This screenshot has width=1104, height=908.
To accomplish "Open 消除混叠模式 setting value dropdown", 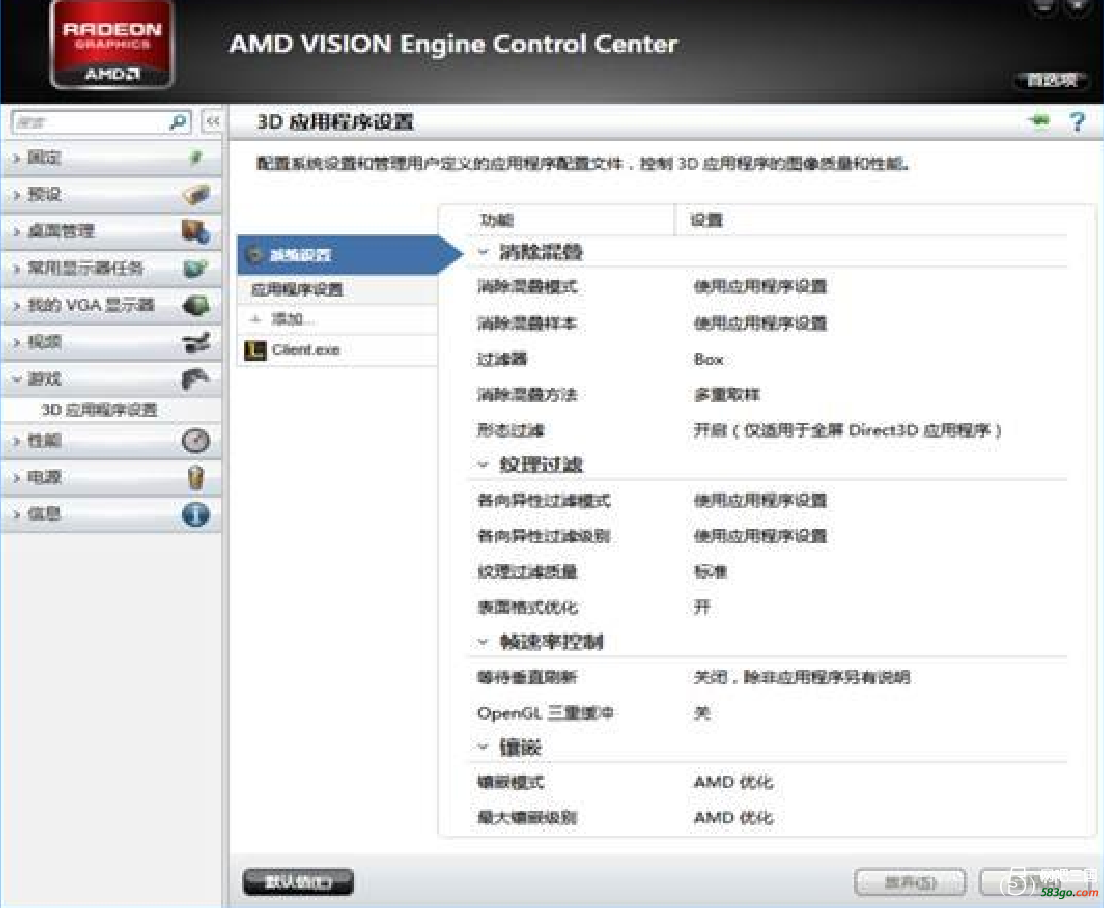I will click(x=760, y=286).
